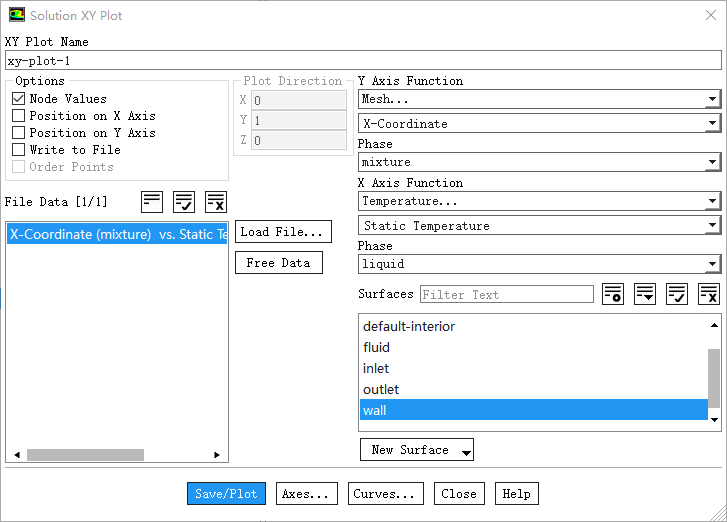Viewport: 727px width, 522px height.
Task: Check the Write to File option
Action: pyautogui.click(x=19, y=150)
